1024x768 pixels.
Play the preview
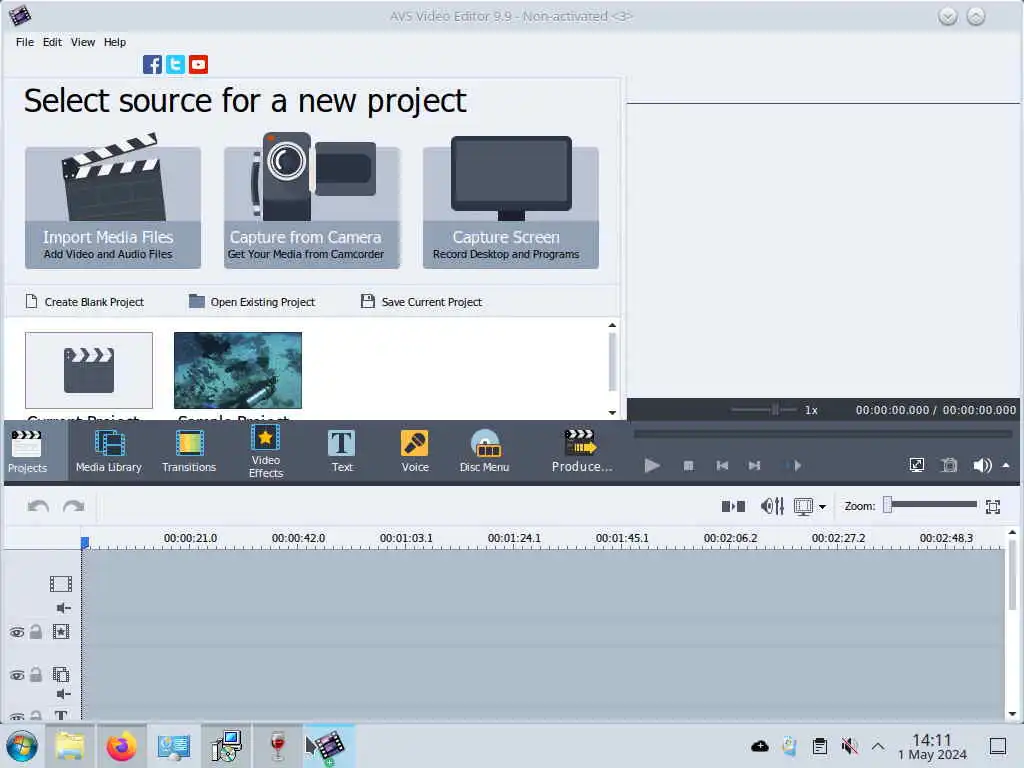pos(652,466)
